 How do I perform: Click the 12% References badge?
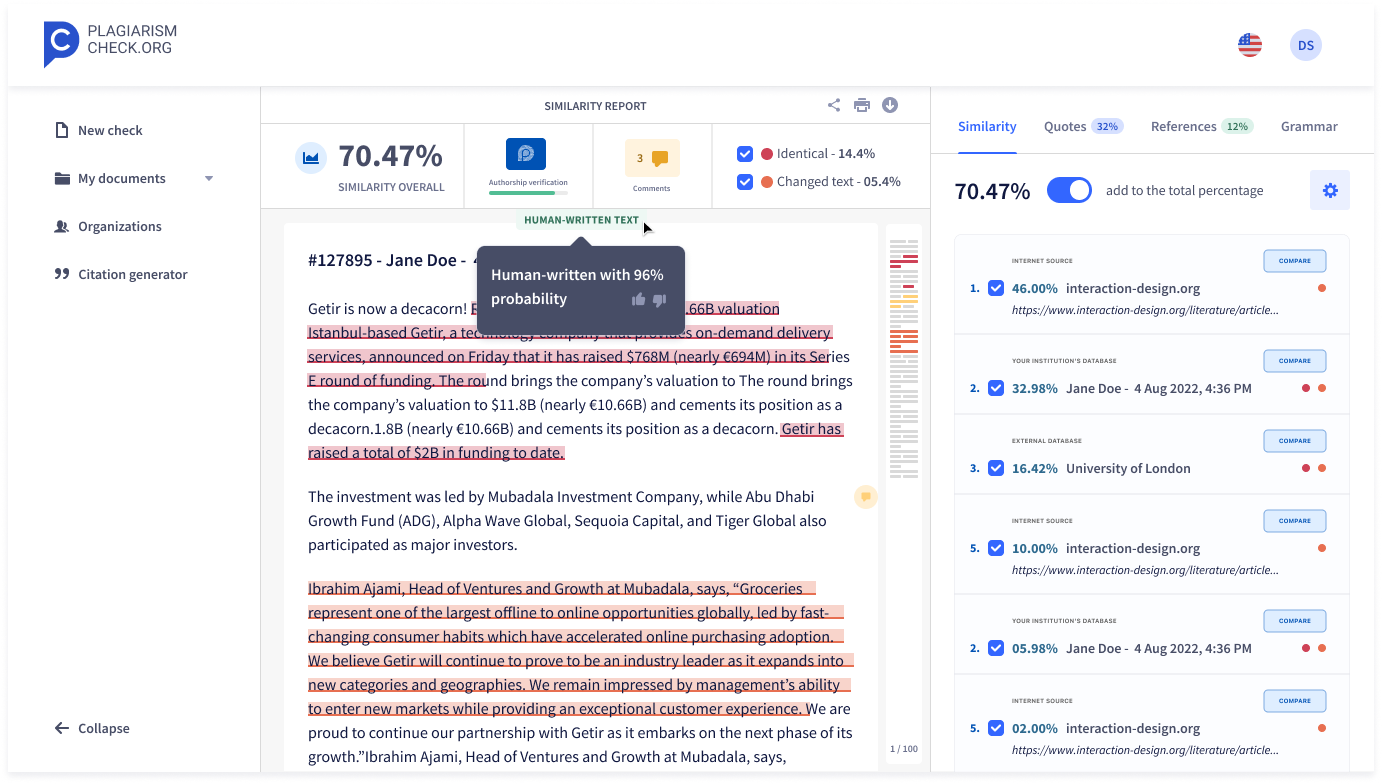point(1237,126)
